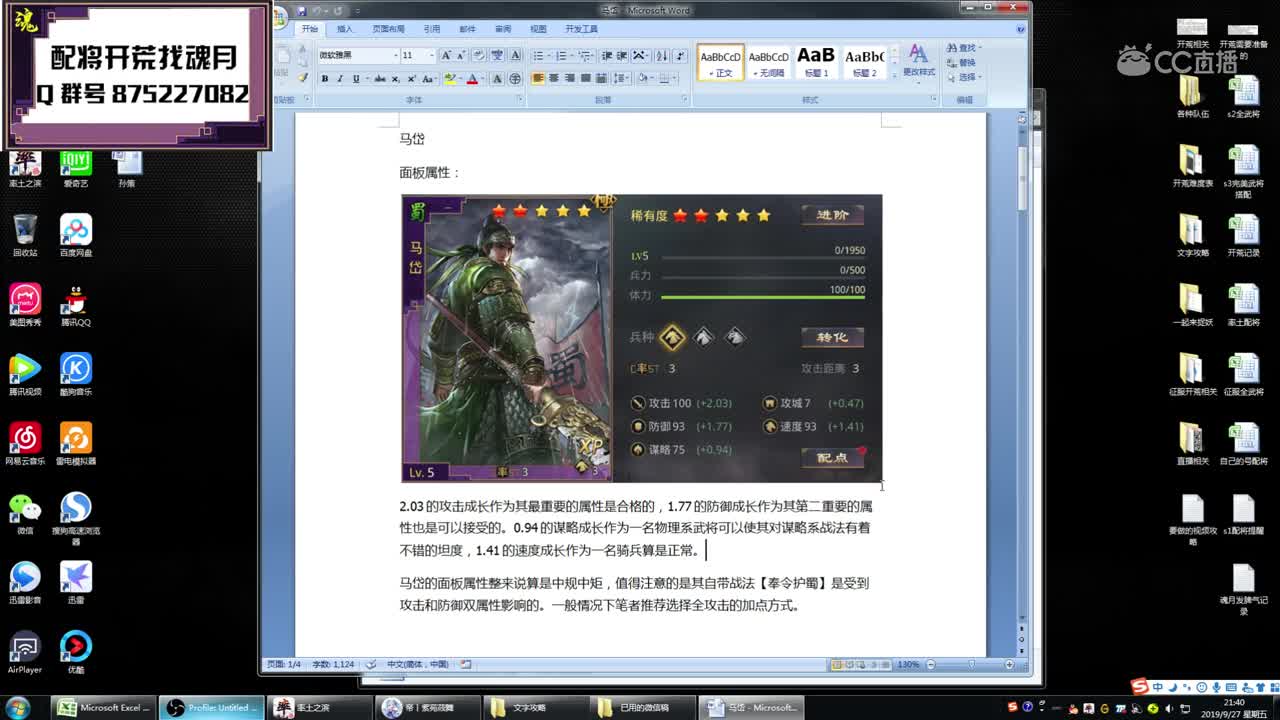Open the Change Case Aa dropdown
Screen dimensions: 1280x720
pyautogui.click(x=429, y=79)
